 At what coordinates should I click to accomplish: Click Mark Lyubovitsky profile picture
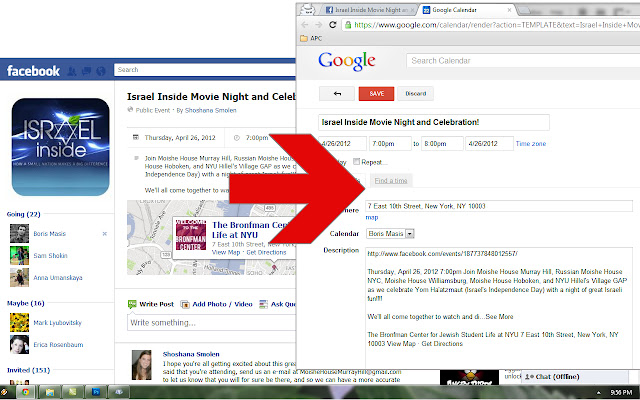pyautogui.click(x=19, y=322)
